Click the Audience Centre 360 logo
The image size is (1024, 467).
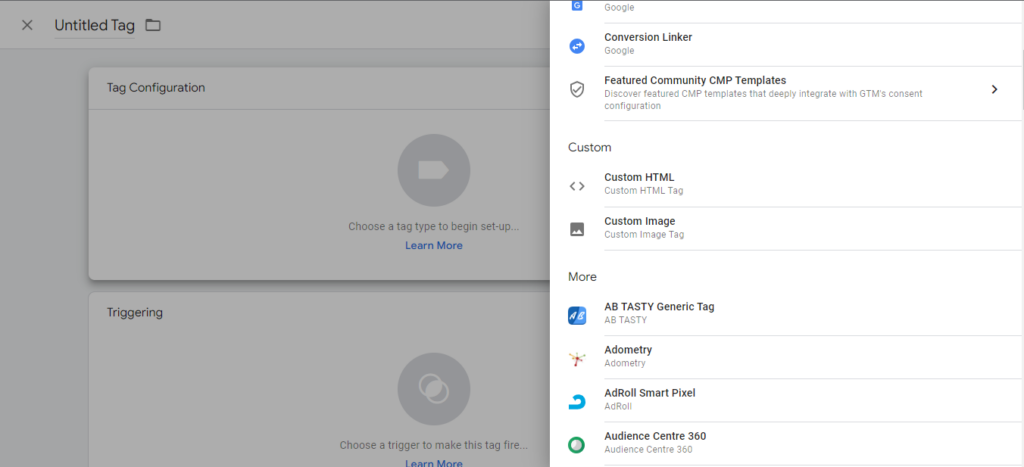coord(577,445)
